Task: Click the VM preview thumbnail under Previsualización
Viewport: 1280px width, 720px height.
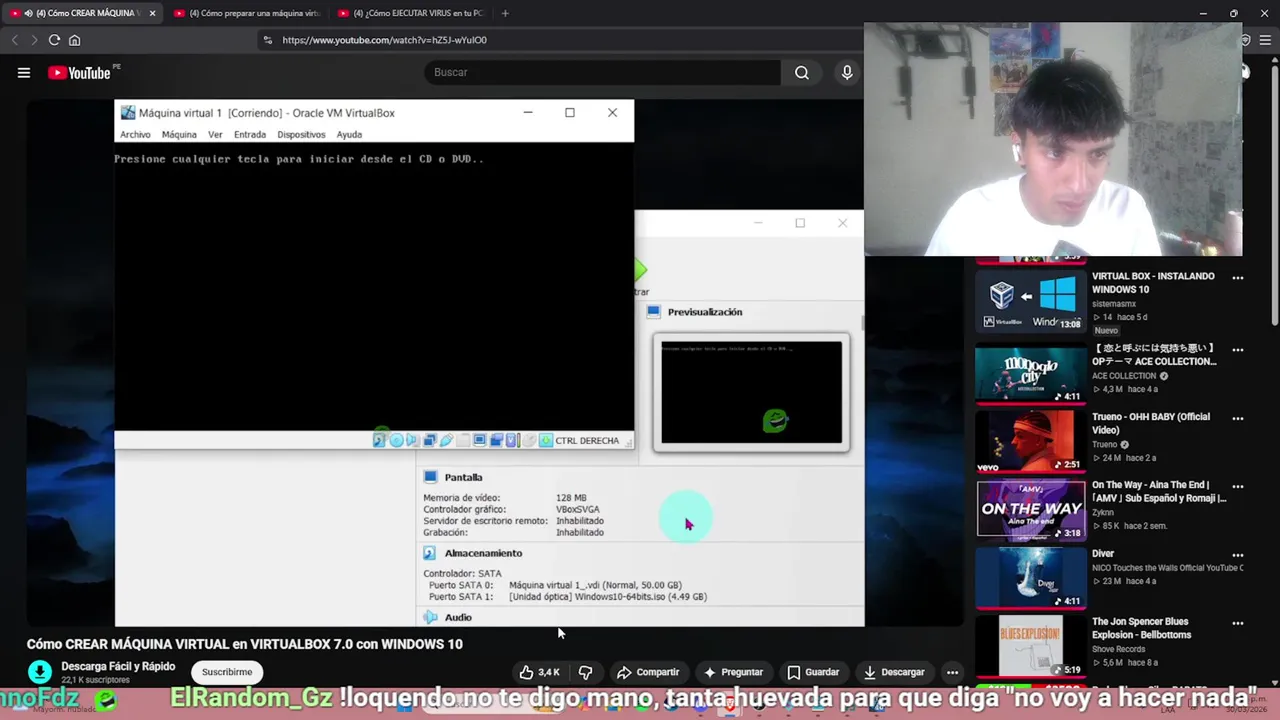Action: [751, 392]
